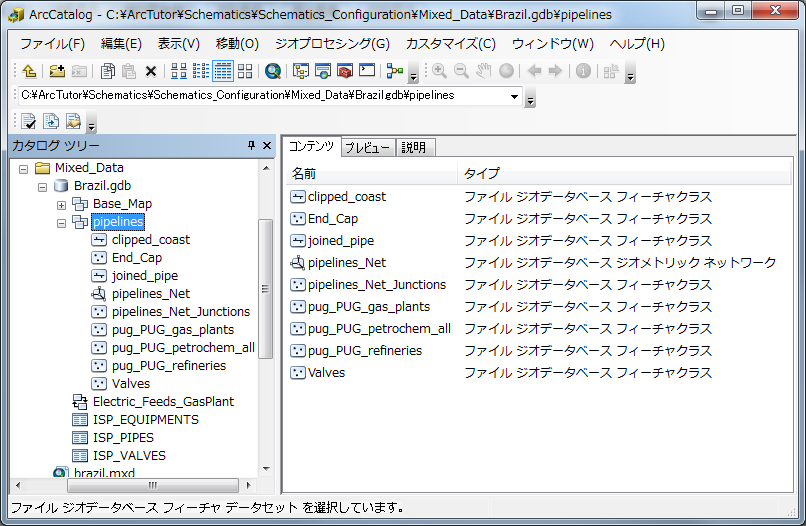
Task: Open the ヘルプ(H) menu
Action: (637, 44)
